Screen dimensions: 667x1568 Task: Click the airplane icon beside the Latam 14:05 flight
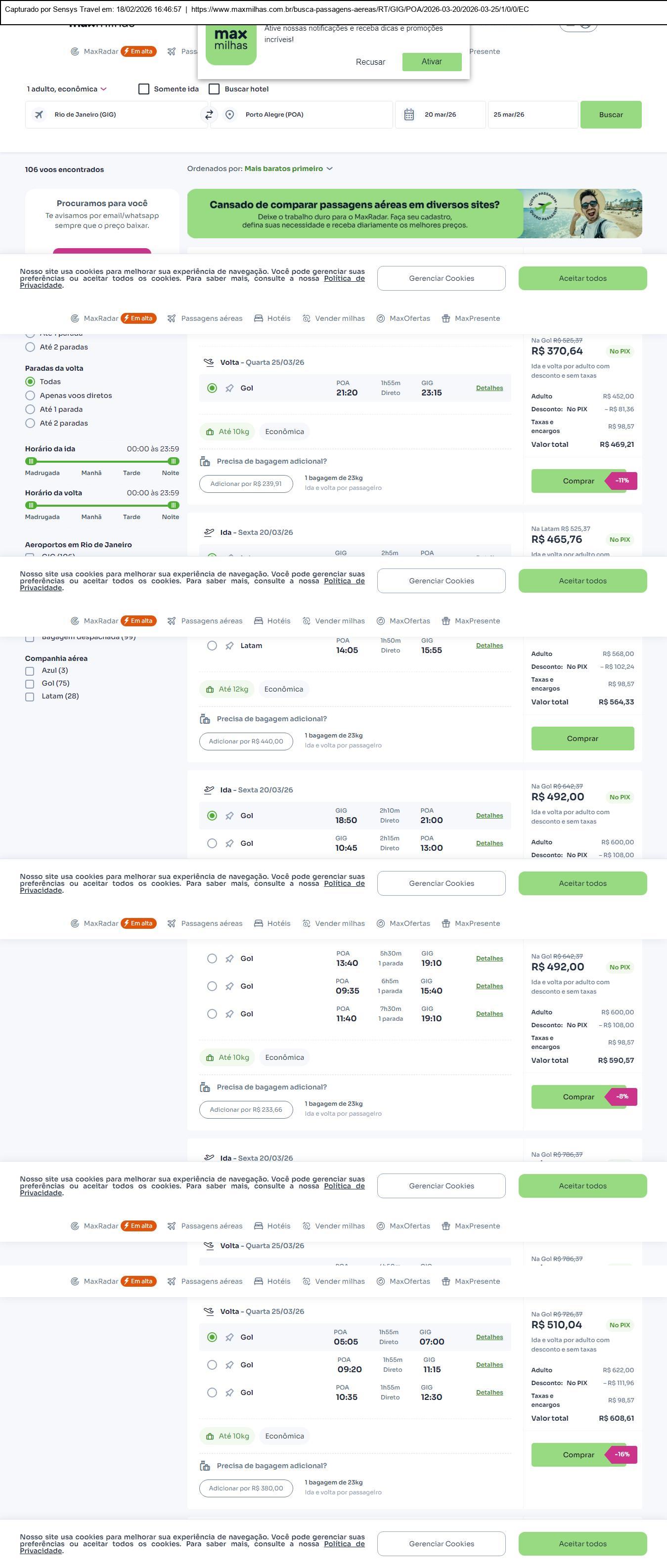pyautogui.click(x=229, y=646)
